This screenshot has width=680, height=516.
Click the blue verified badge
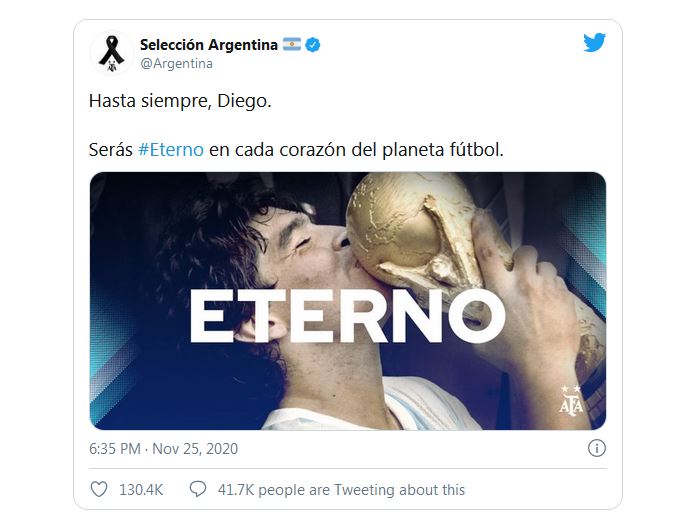click(x=313, y=45)
